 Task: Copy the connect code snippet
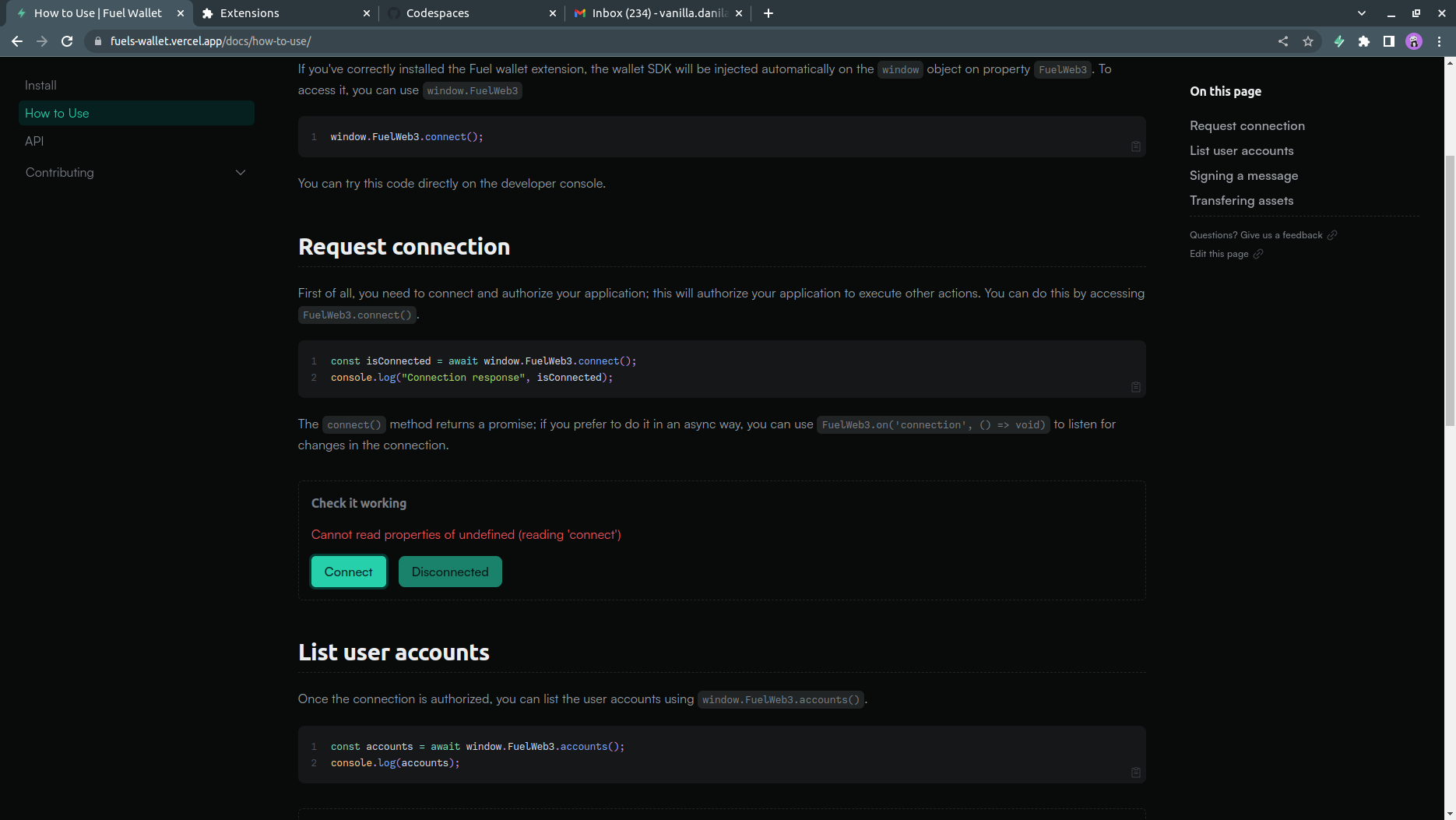click(1135, 387)
